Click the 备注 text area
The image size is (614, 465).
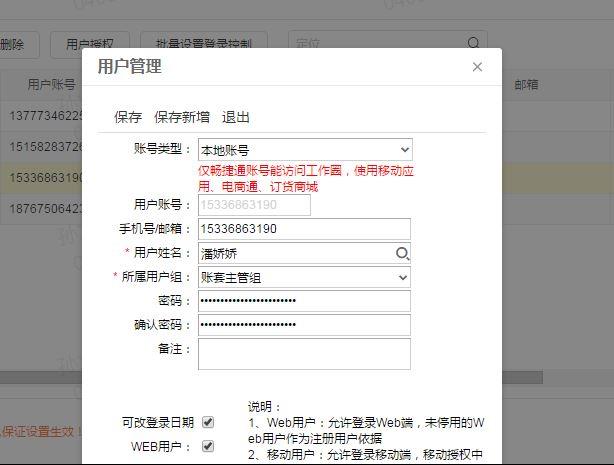304,354
